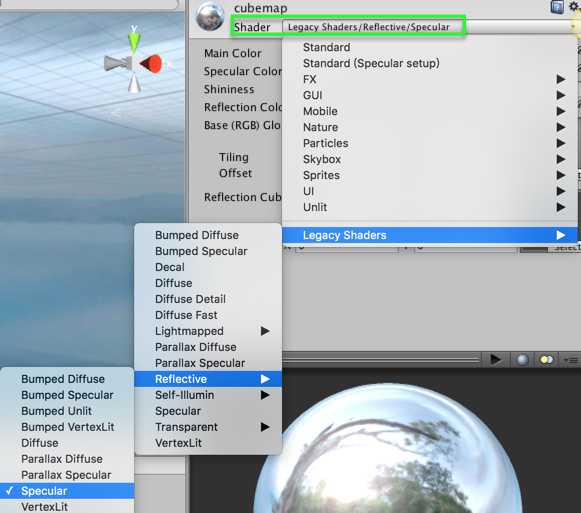
Task: Click the white downward gizmo cone
Action: coord(134,83)
